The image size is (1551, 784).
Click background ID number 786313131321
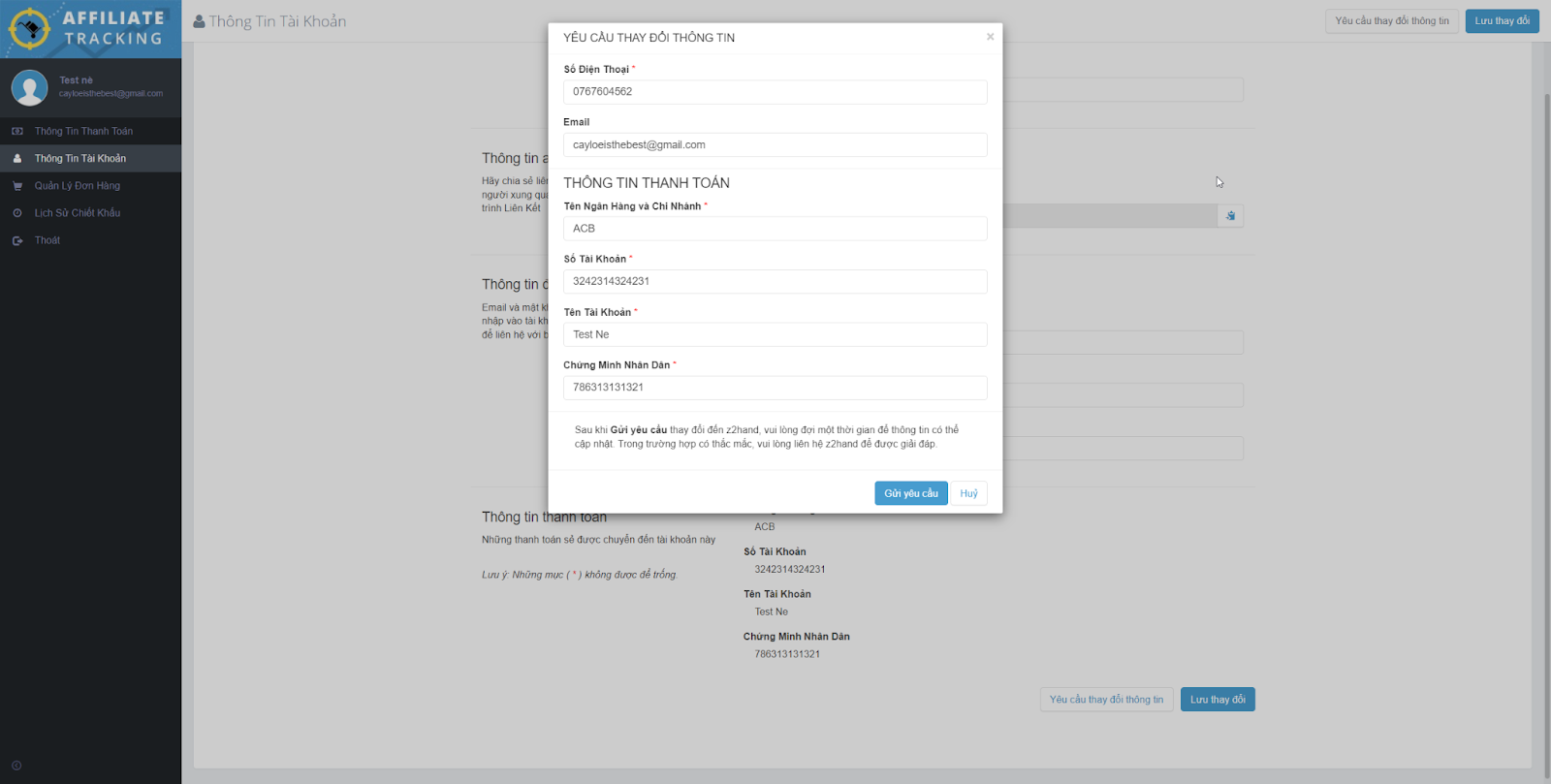(x=787, y=655)
